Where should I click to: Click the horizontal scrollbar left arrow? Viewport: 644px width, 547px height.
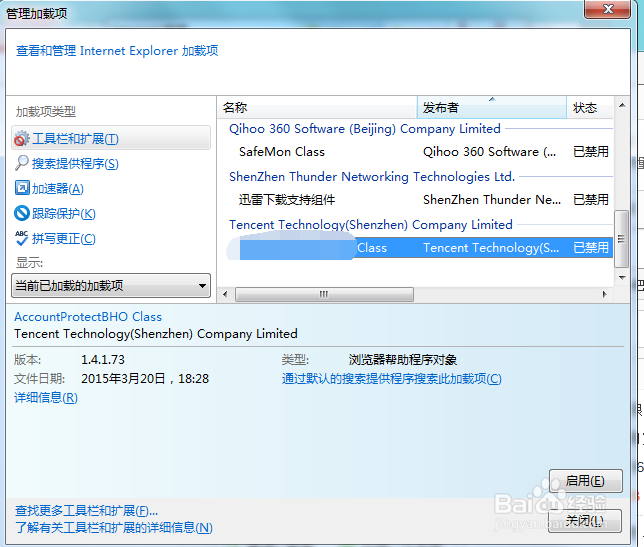pos(225,294)
